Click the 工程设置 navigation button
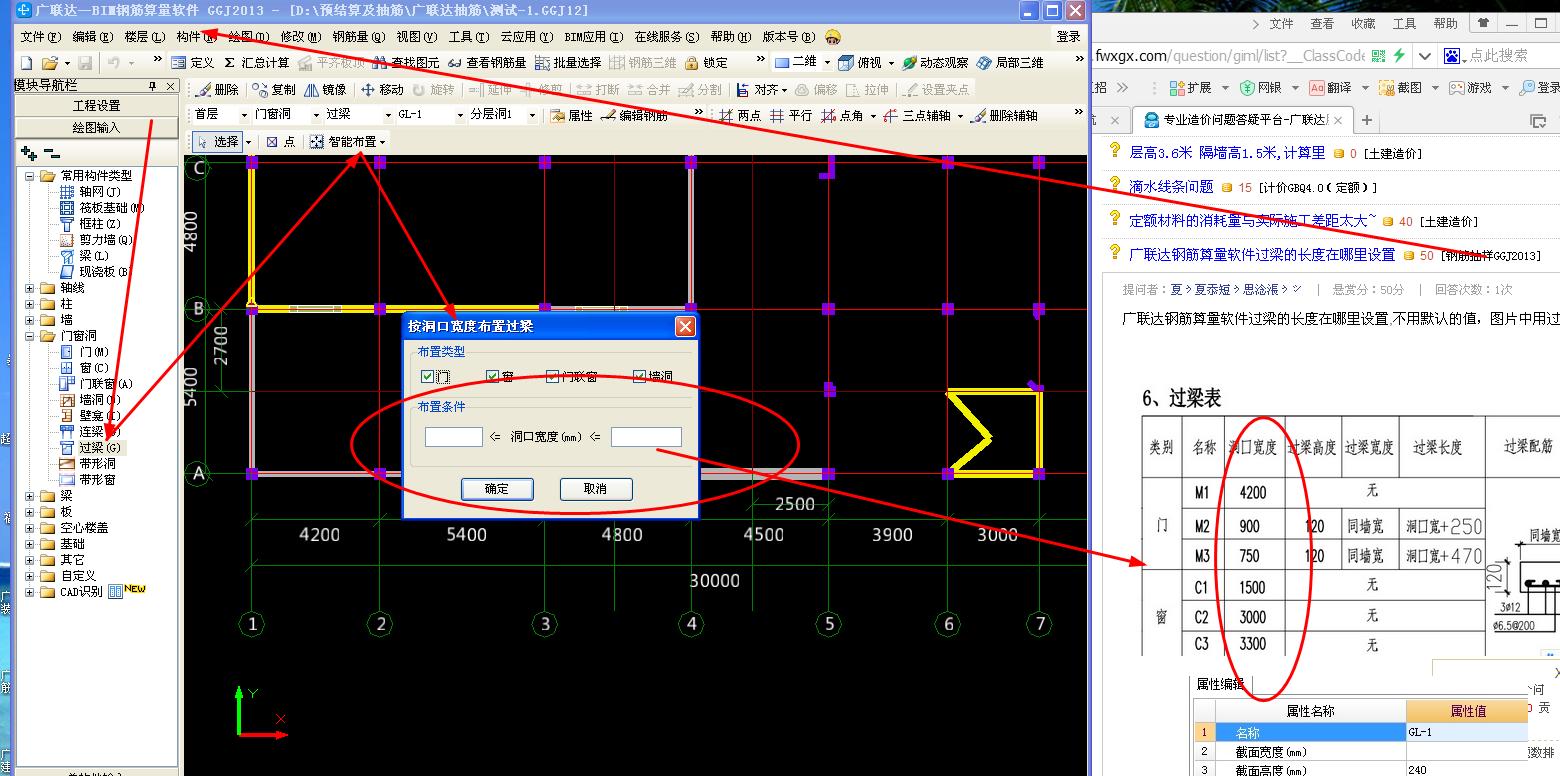 point(97,105)
